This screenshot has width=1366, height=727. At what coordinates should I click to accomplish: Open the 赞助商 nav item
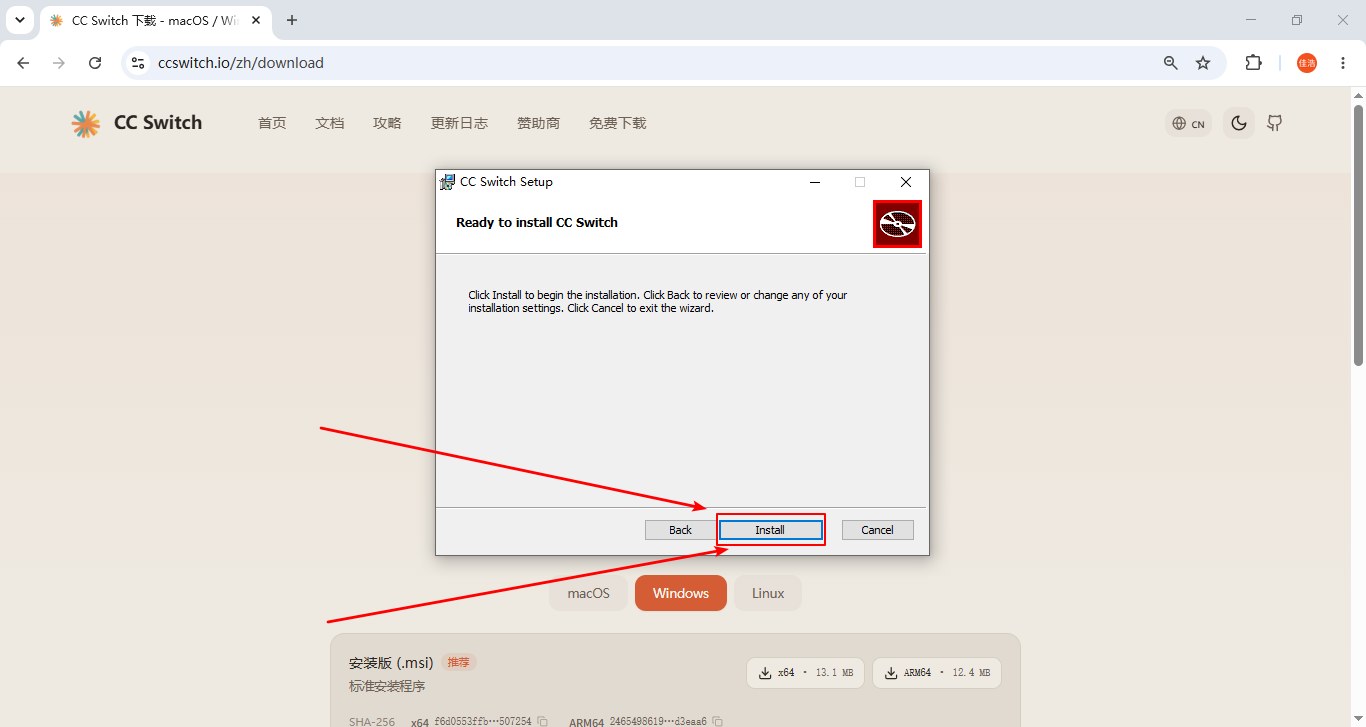[538, 123]
